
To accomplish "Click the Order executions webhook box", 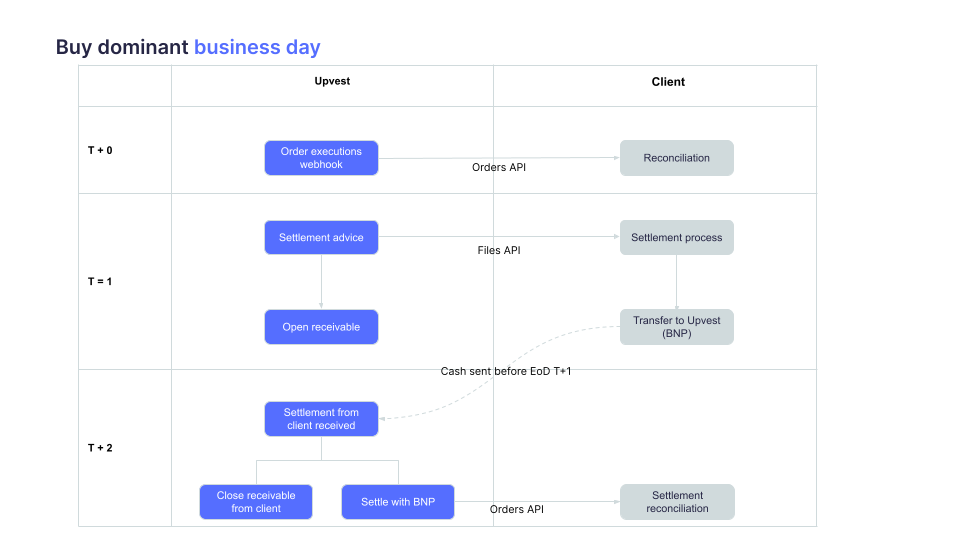I will (321, 158).
